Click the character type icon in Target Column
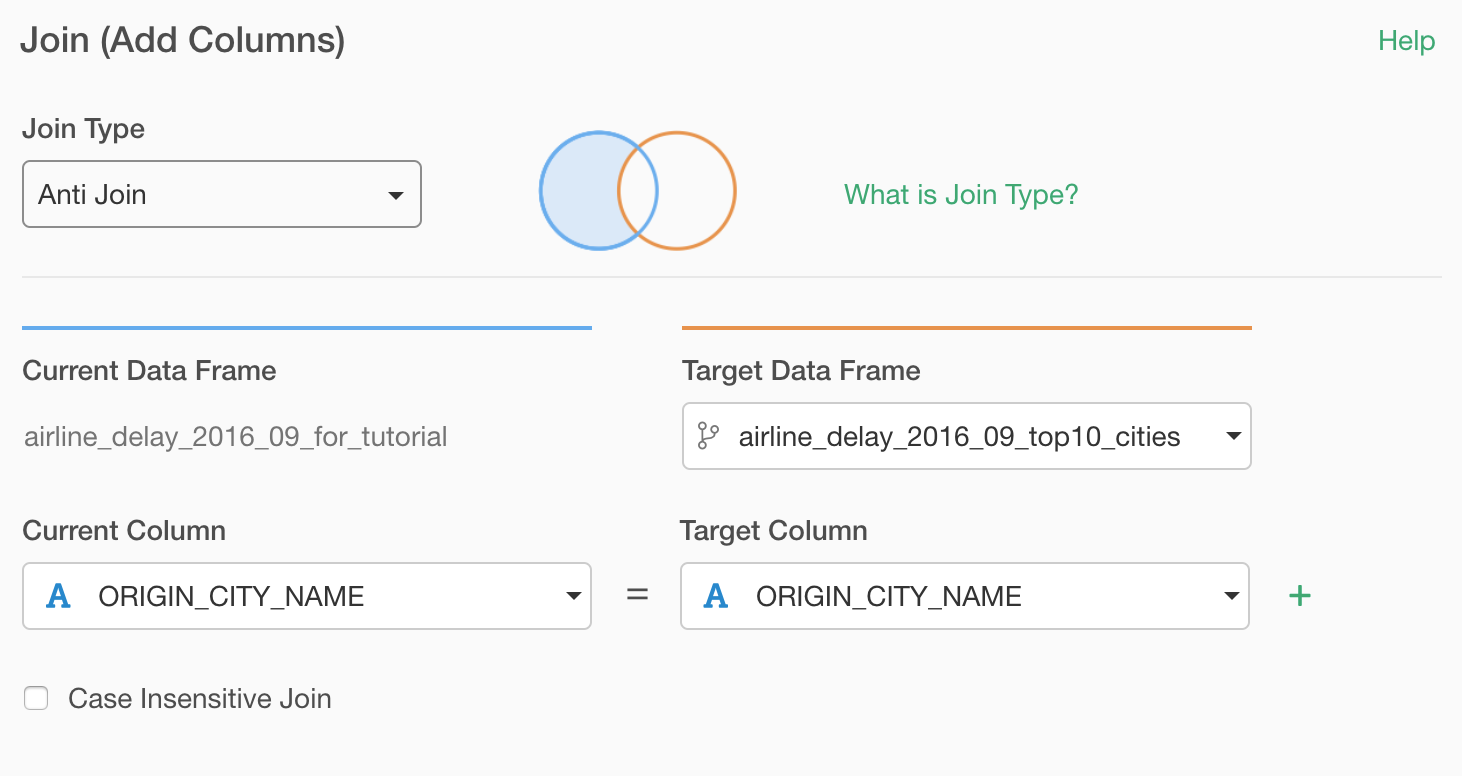 [x=716, y=596]
